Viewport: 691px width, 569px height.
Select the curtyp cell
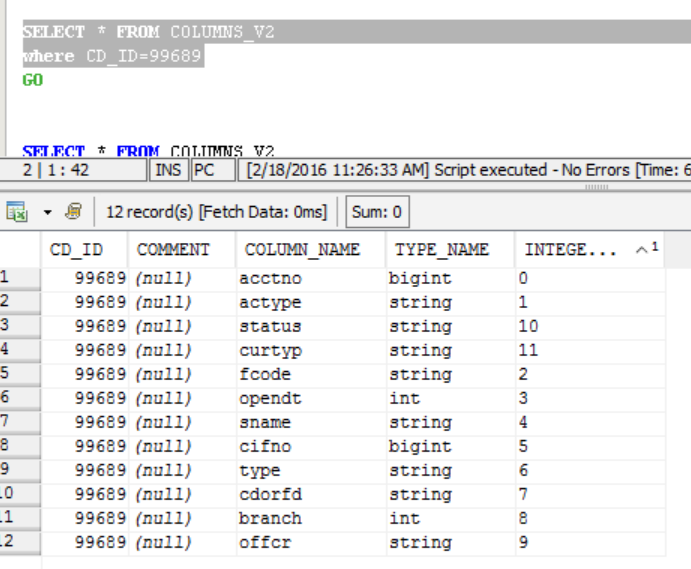pyautogui.click(x=311, y=350)
